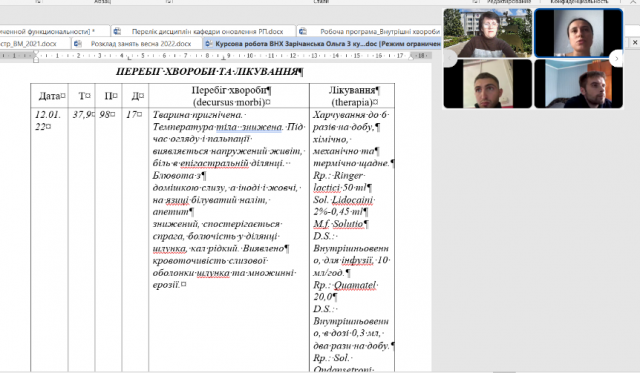Switch to the tab ending in функциональности] *

pyautogui.click(x=54, y=31)
